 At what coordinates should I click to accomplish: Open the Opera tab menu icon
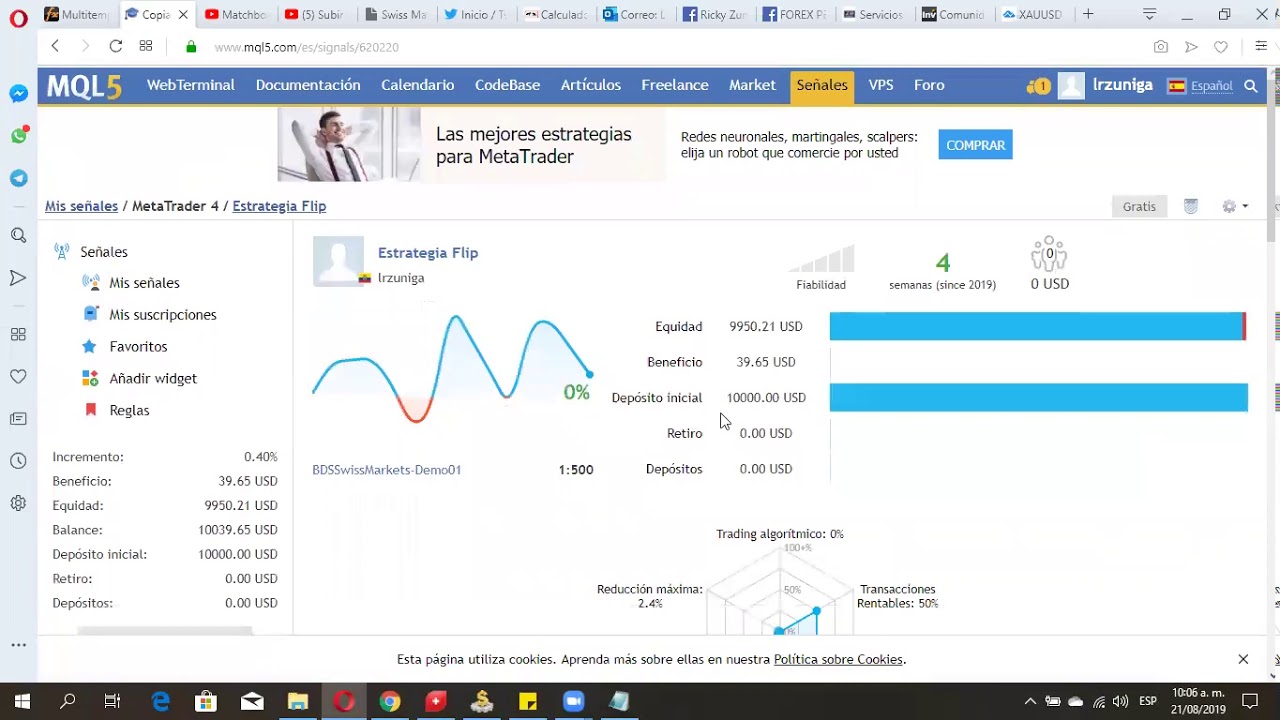click(x=1150, y=14)
